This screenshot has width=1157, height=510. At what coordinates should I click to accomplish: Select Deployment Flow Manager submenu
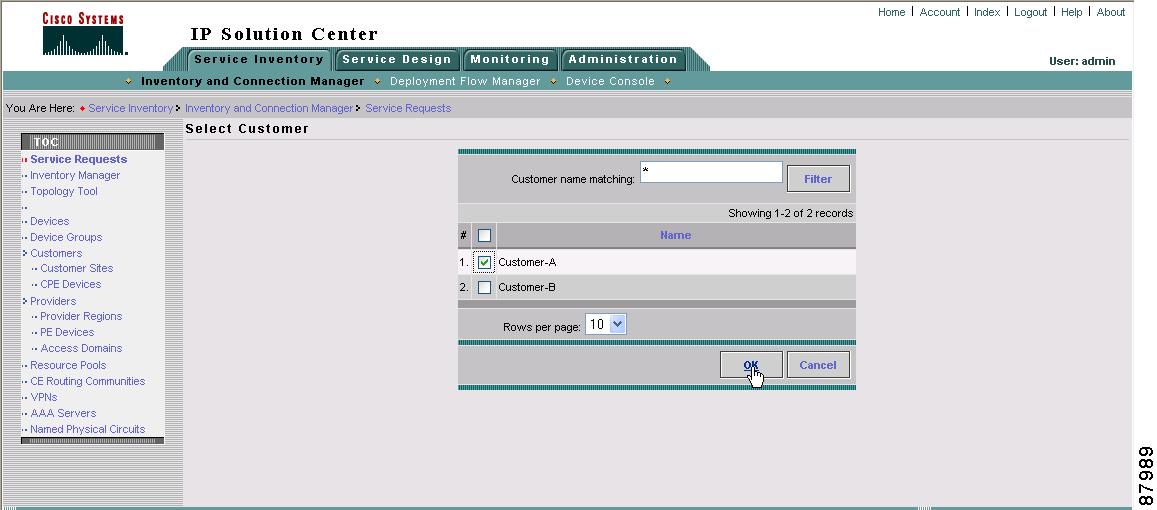[465, 81]
